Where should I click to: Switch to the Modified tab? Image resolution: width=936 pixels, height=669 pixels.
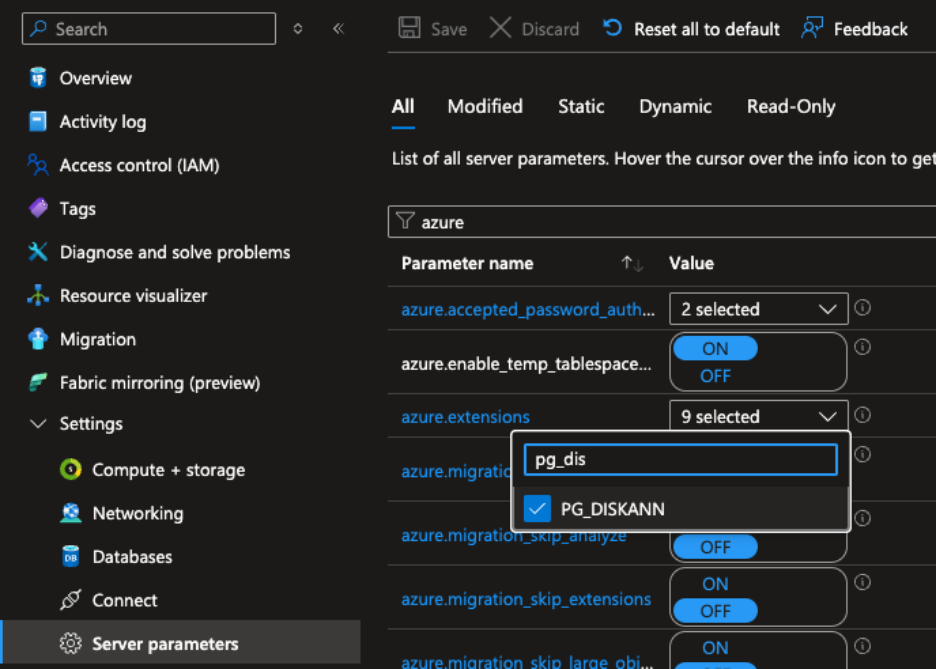(485, 107)
